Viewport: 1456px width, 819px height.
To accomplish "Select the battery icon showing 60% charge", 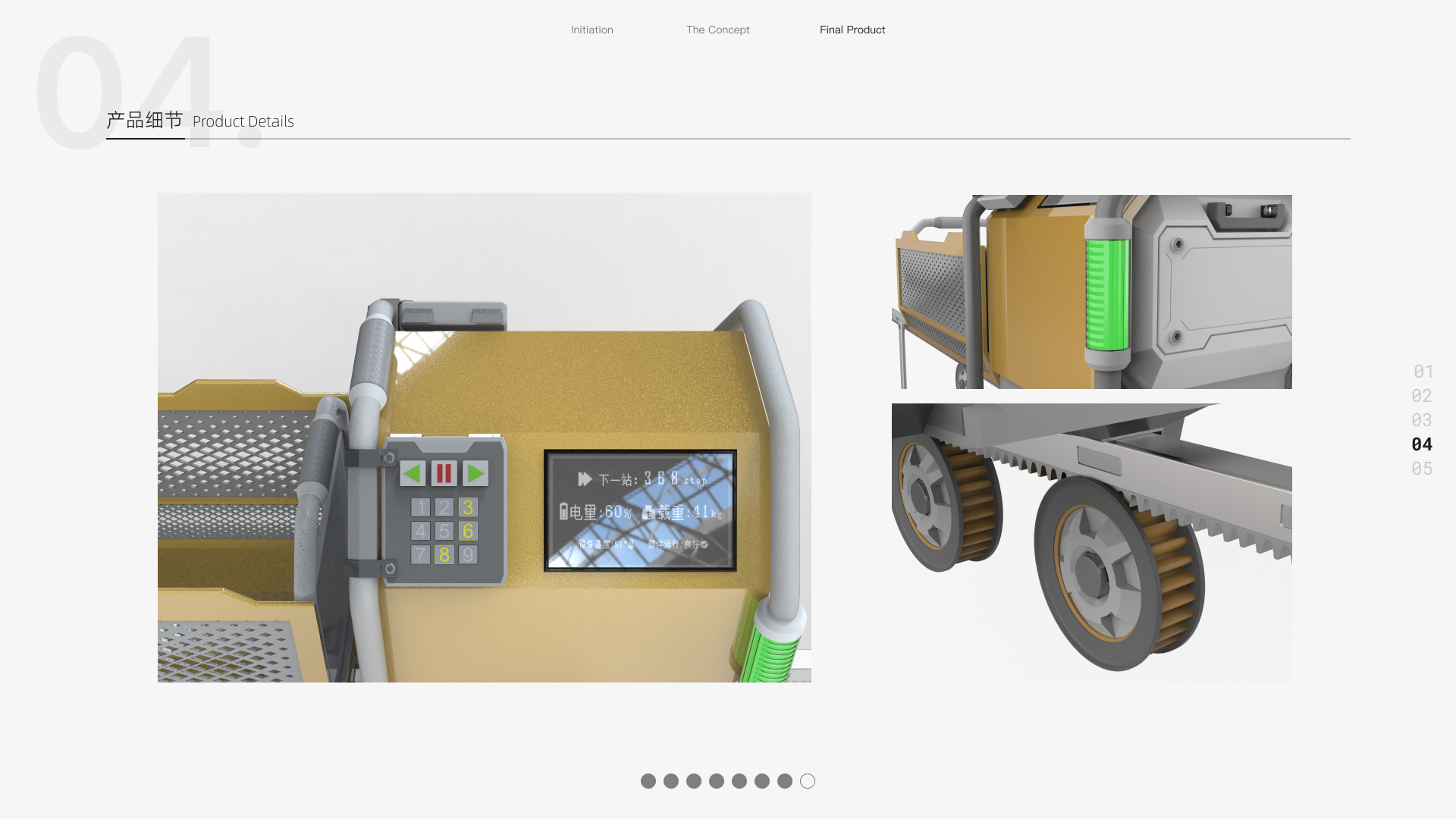I will [x=564, y=512].
